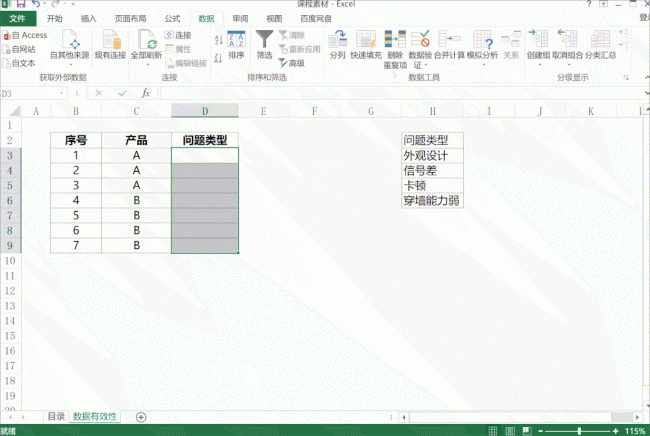The height and width of the screenshot is (436, 650).
Task: Click cell 信号差 in column H
Action: (x=432, y=170)
